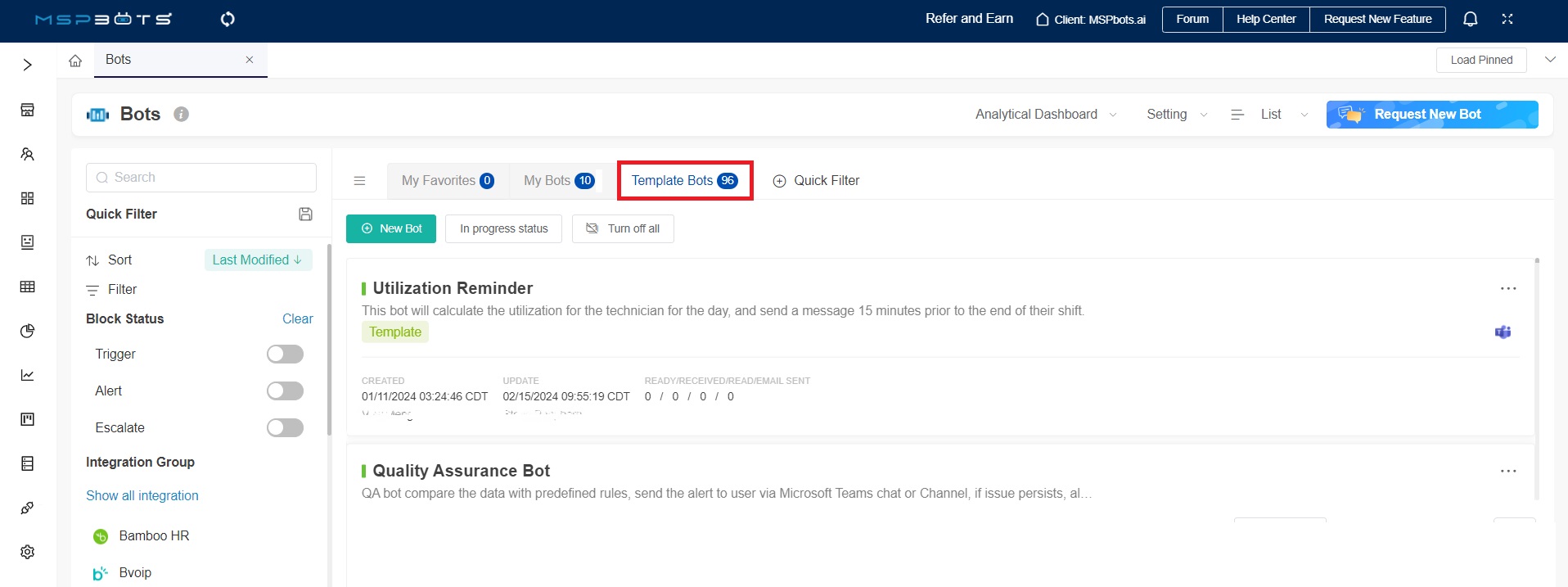The height and width of the screenshot is (587, 1568).
Task: Click the home icon beside Bots tab
Action: pos(75,61)
